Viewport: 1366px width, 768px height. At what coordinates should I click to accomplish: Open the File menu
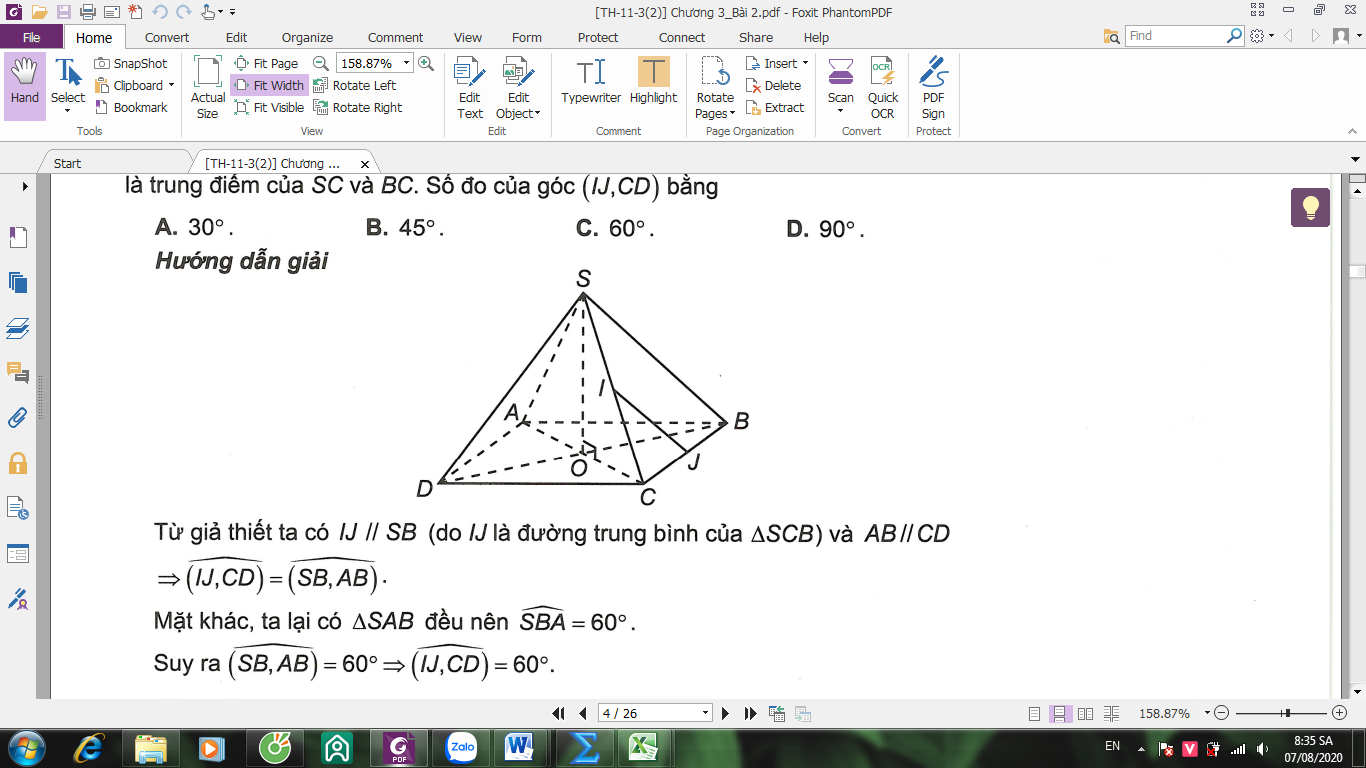[x=32, y=37]
